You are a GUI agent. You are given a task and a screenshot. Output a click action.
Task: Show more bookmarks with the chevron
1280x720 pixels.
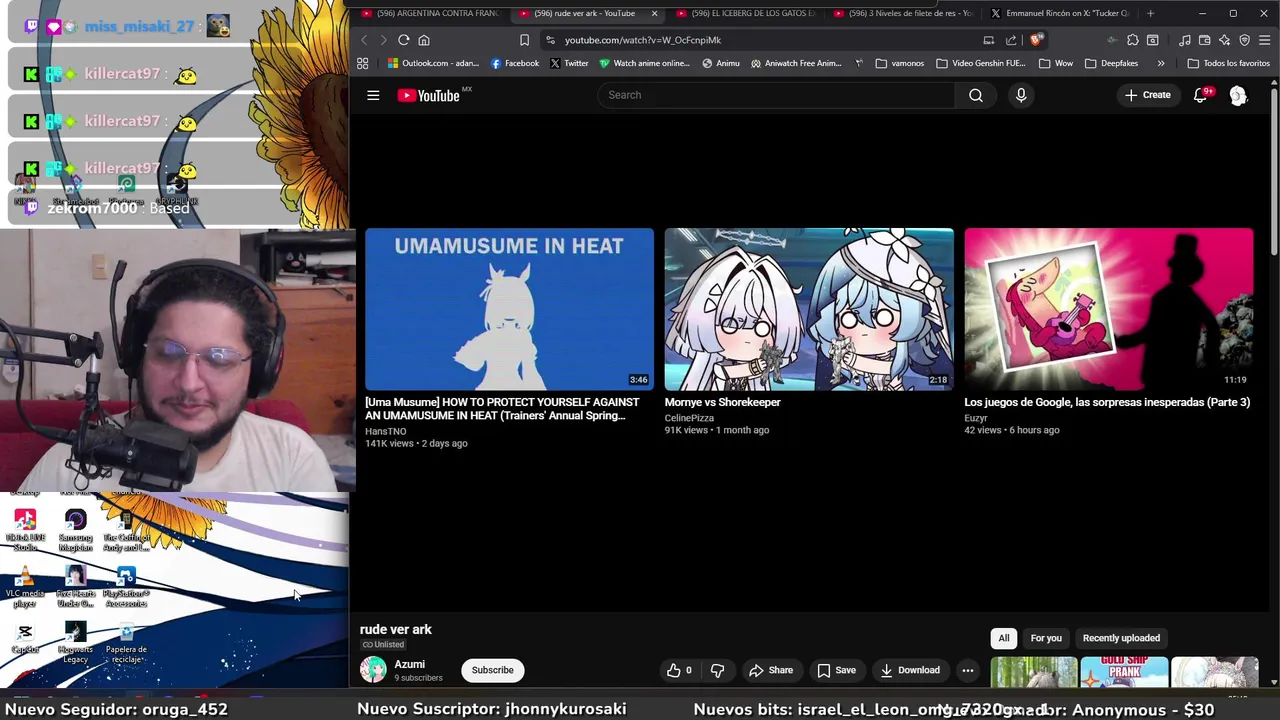1161,63
